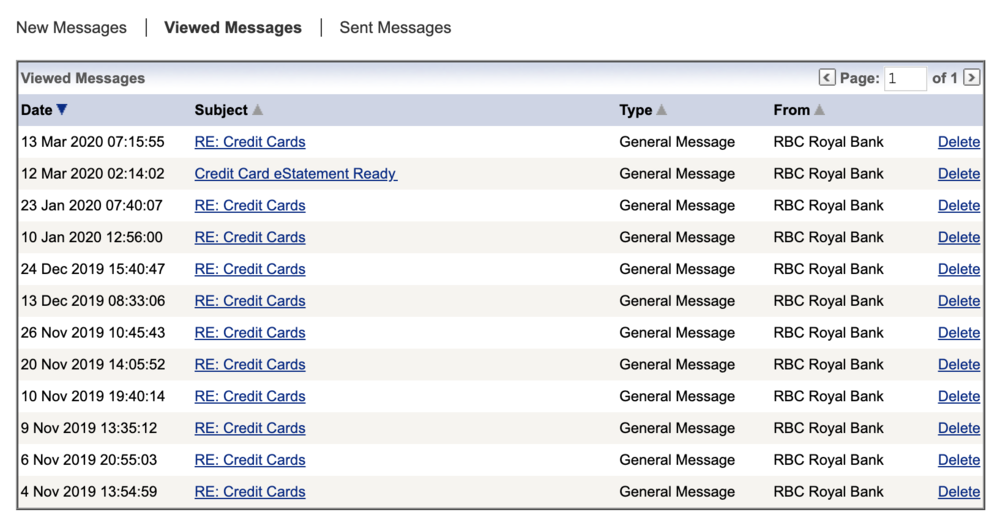Open the 4 Nov 2019 RE: Credit Cards message

pyautogui.click(x=250, y=492)
